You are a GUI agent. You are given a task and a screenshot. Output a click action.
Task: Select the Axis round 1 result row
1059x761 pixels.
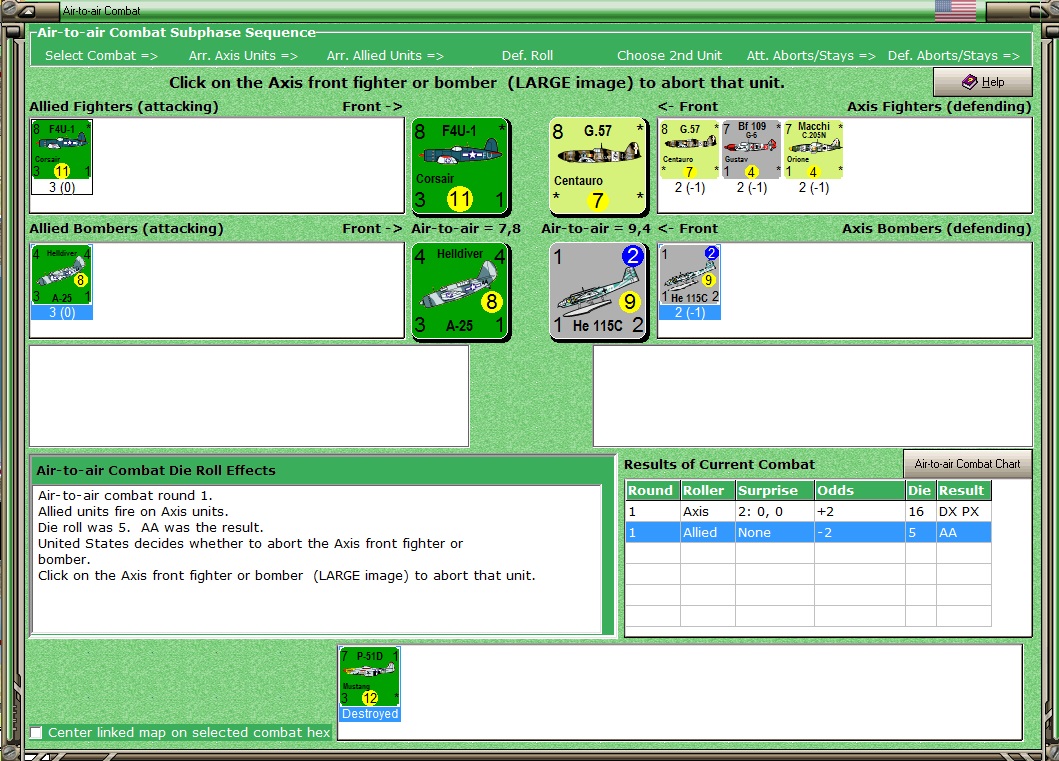808,512
